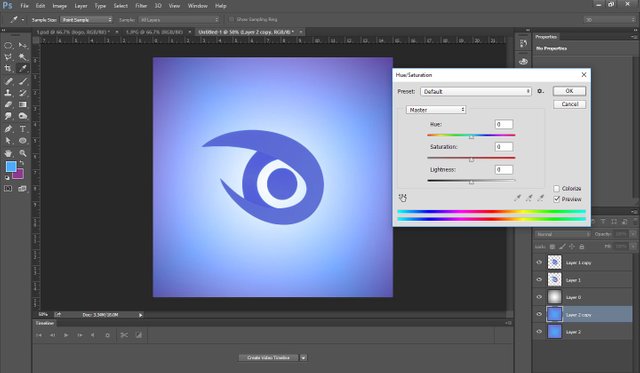This screenshot has width=640, height=373.
Task: Reset default foreground and background colors
Action: [x=7, y=178]
